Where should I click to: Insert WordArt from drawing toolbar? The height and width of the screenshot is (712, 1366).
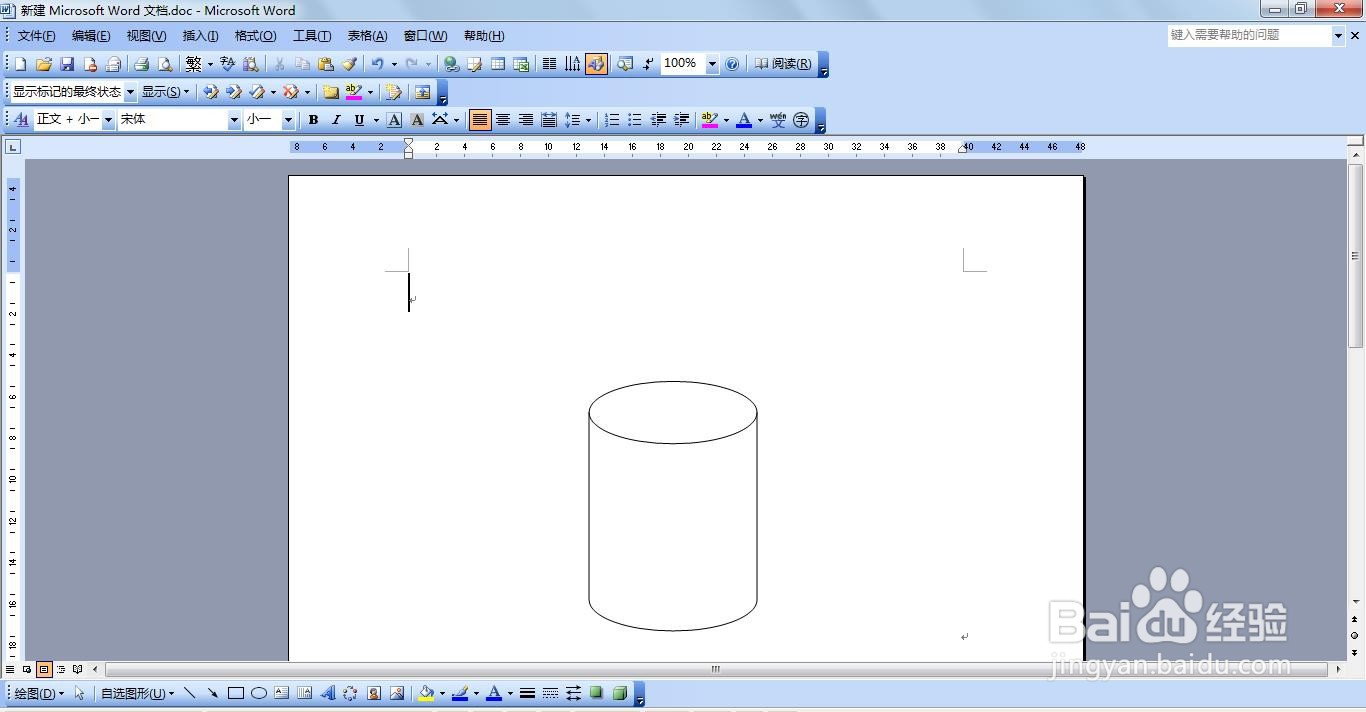click(328, 693)
